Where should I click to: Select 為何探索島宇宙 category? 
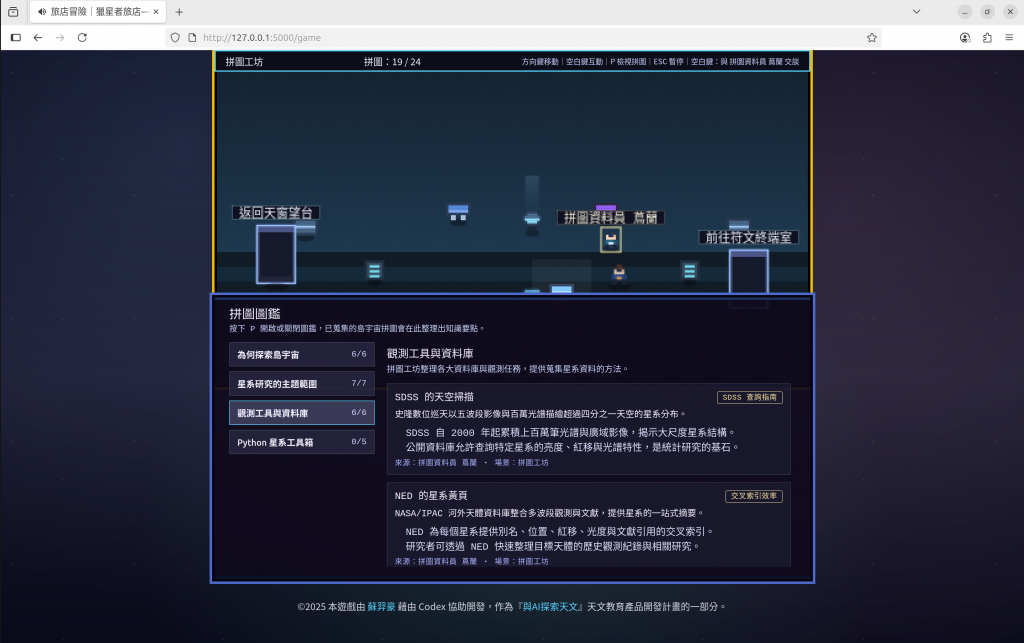[x=302, y=354]
